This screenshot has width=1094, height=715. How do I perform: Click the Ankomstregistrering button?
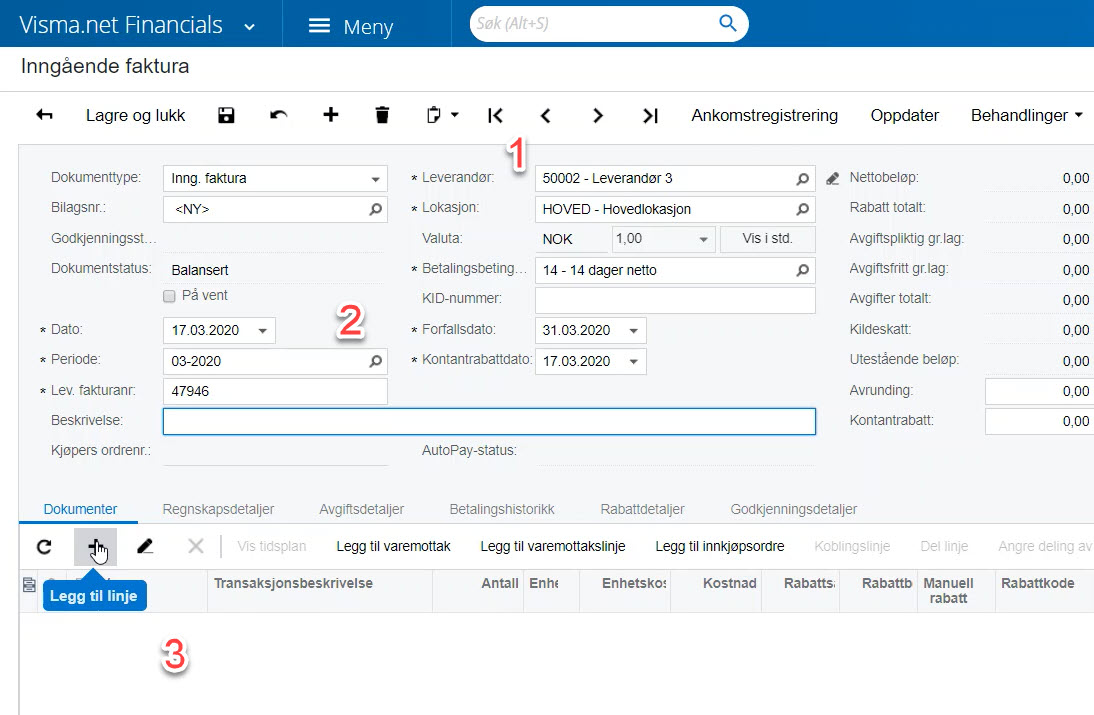(x=765, y=115)
